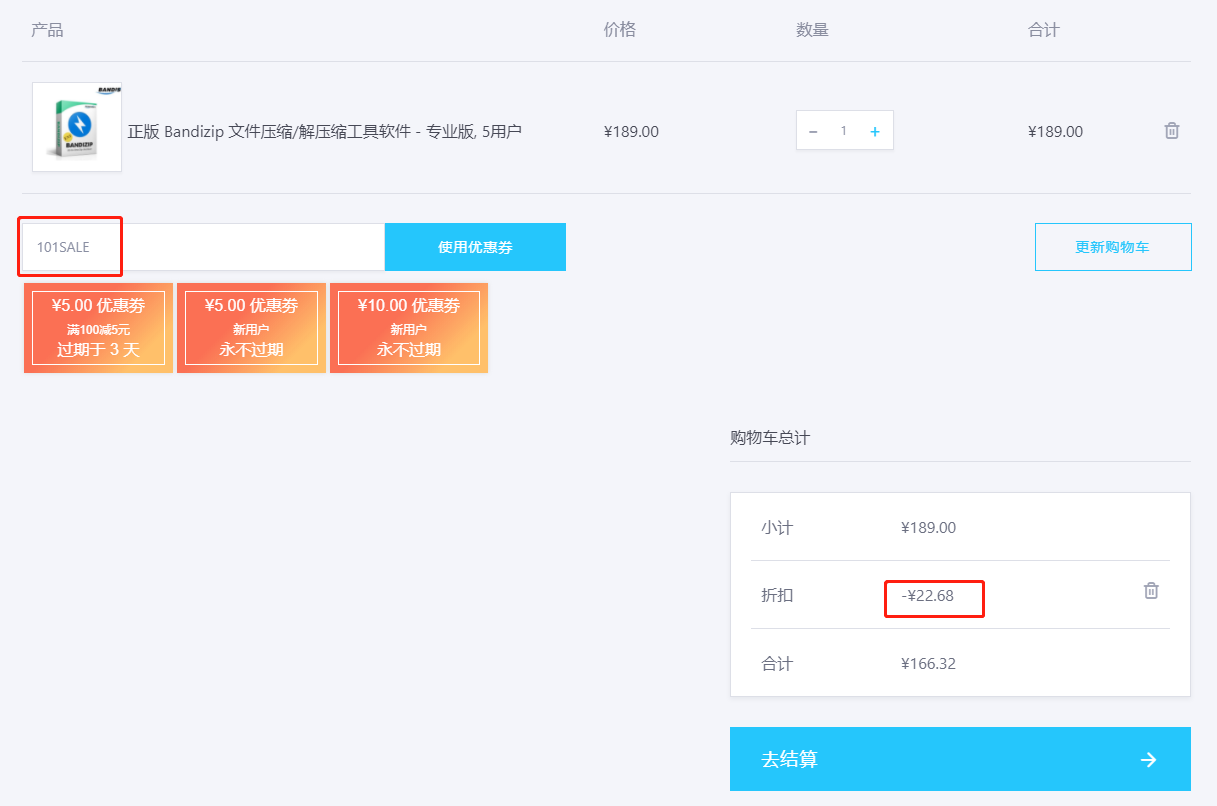Click the 小计 label
Image resolution: width=1217 pixels, height=806 pixels.
point(777,527)
